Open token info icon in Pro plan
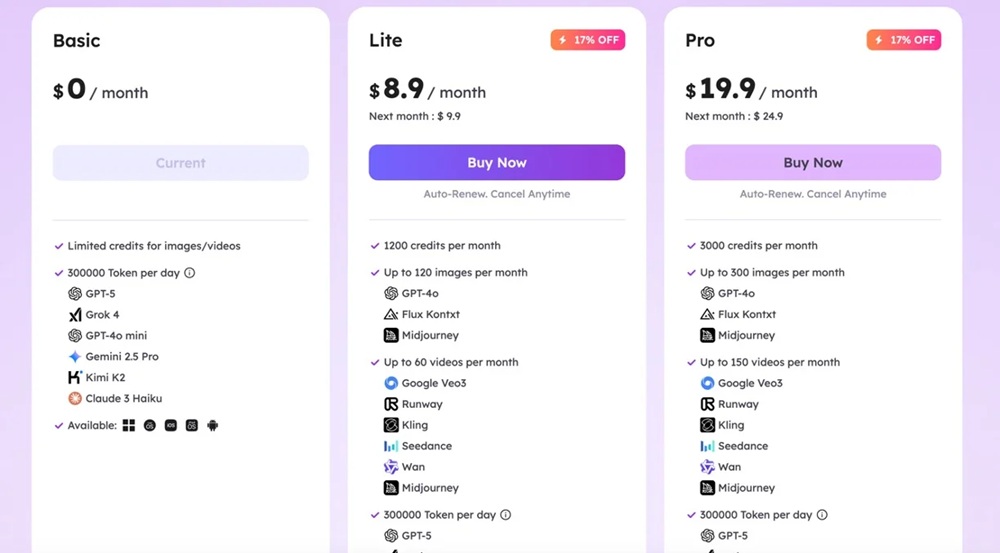Image resolution: width=1000 pixels, height=553 pixels. pyautogui.click(x=822, y=515)
